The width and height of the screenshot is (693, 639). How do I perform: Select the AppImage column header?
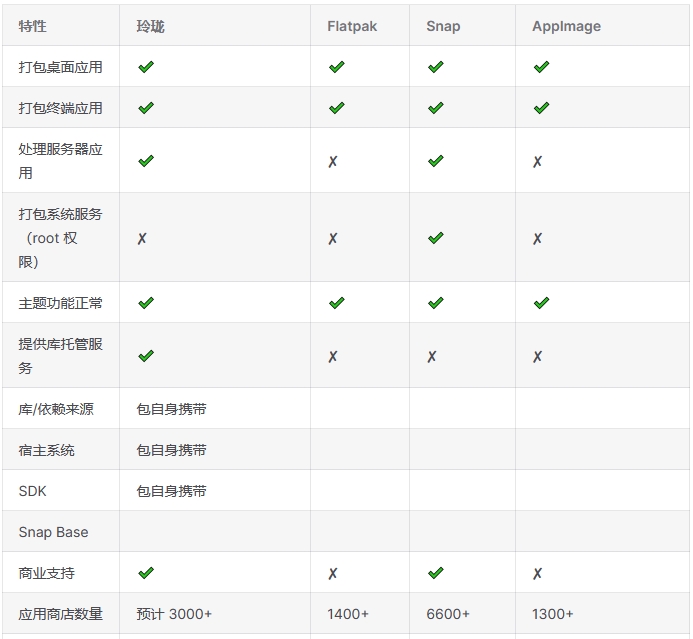tap(566, 26)
